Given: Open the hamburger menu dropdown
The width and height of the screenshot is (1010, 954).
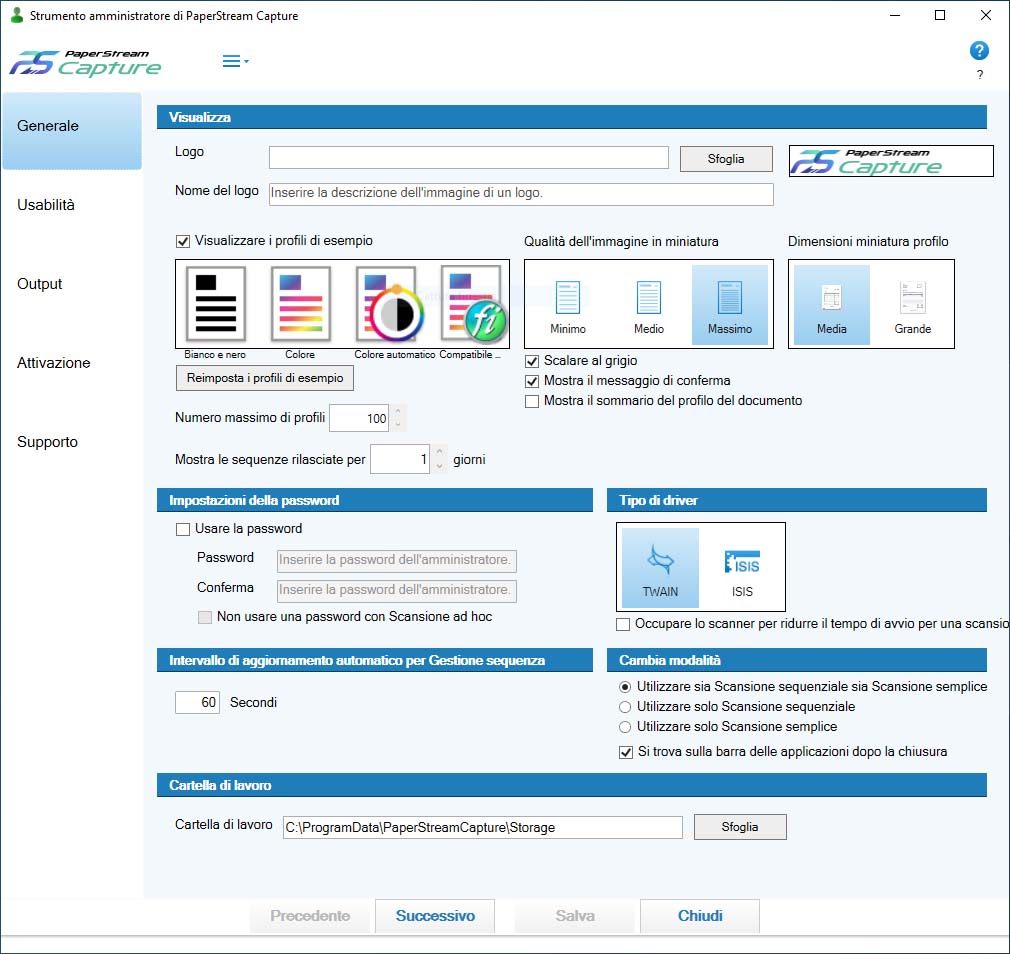Looking at the screenshot, I should 235,62.
